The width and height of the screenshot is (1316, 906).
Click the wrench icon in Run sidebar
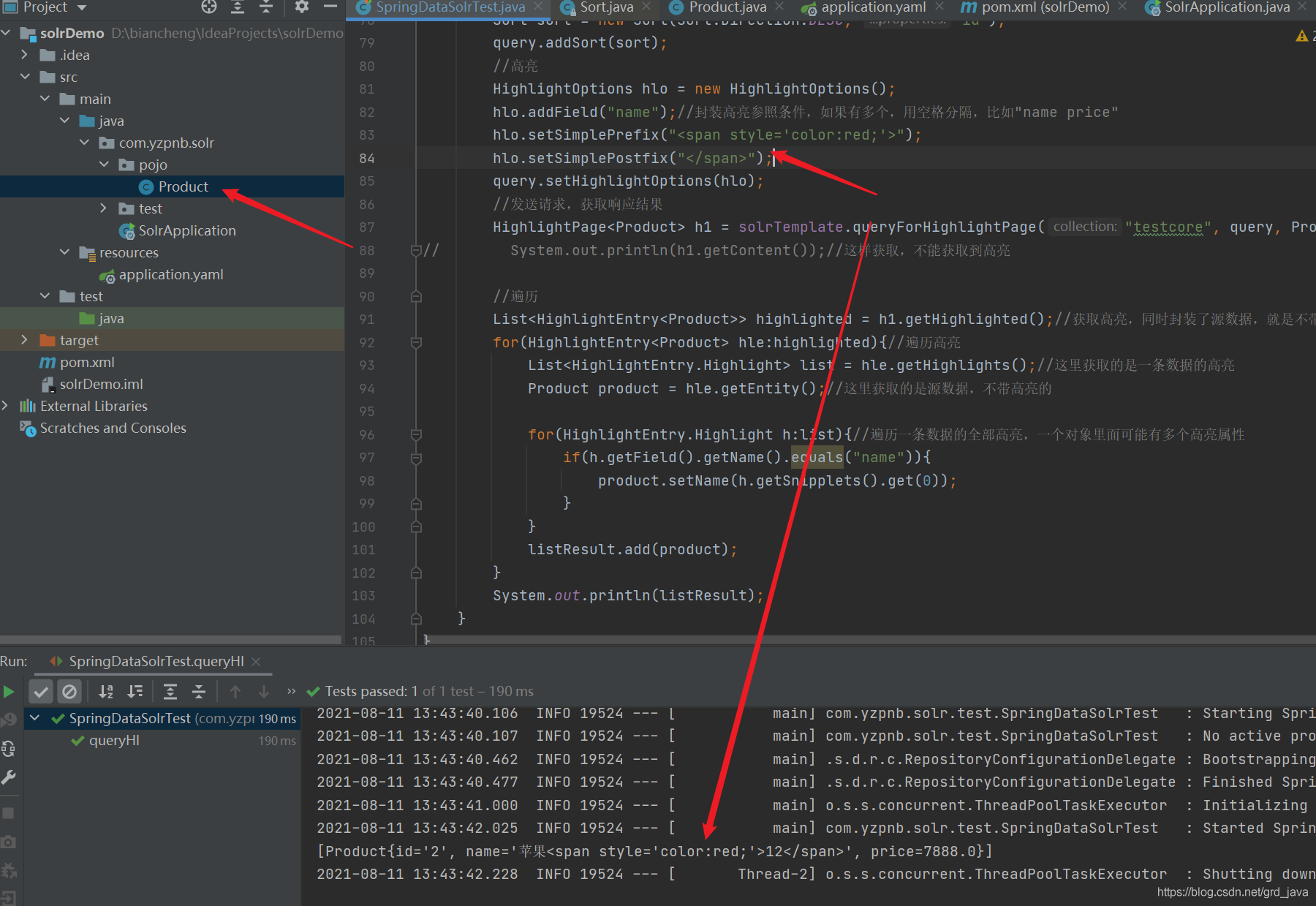pos(9,777)
